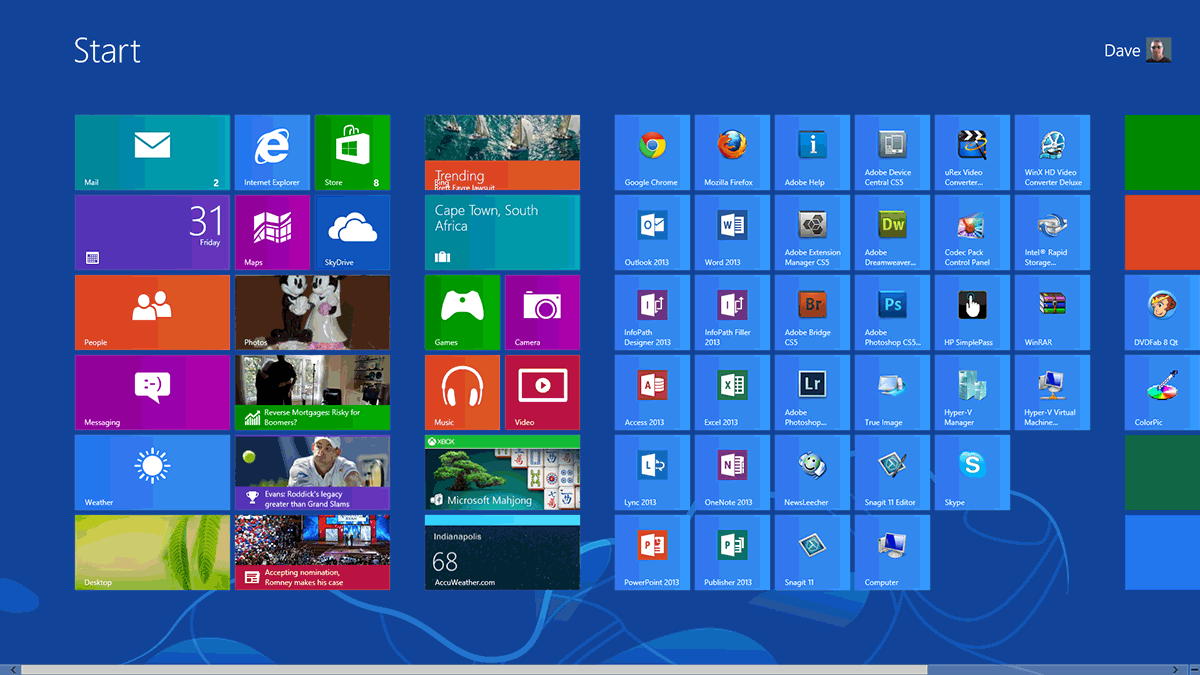Open Romney nomination news tile
Screen dimensions: 1200x675
312,552
